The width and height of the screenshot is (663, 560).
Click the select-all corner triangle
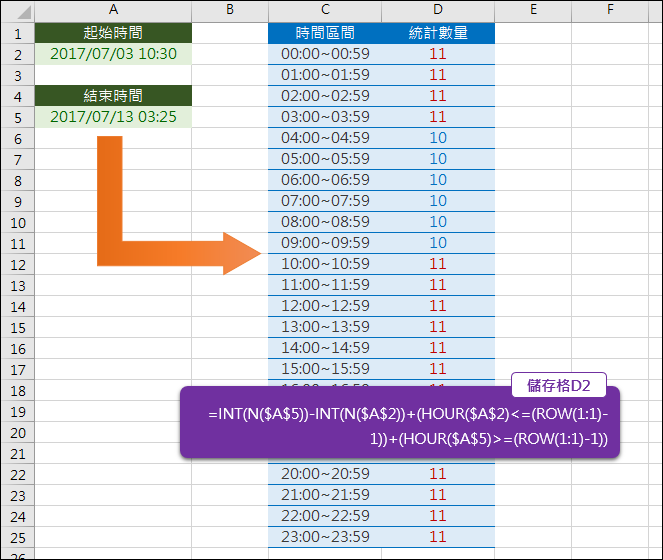[24, 12]
